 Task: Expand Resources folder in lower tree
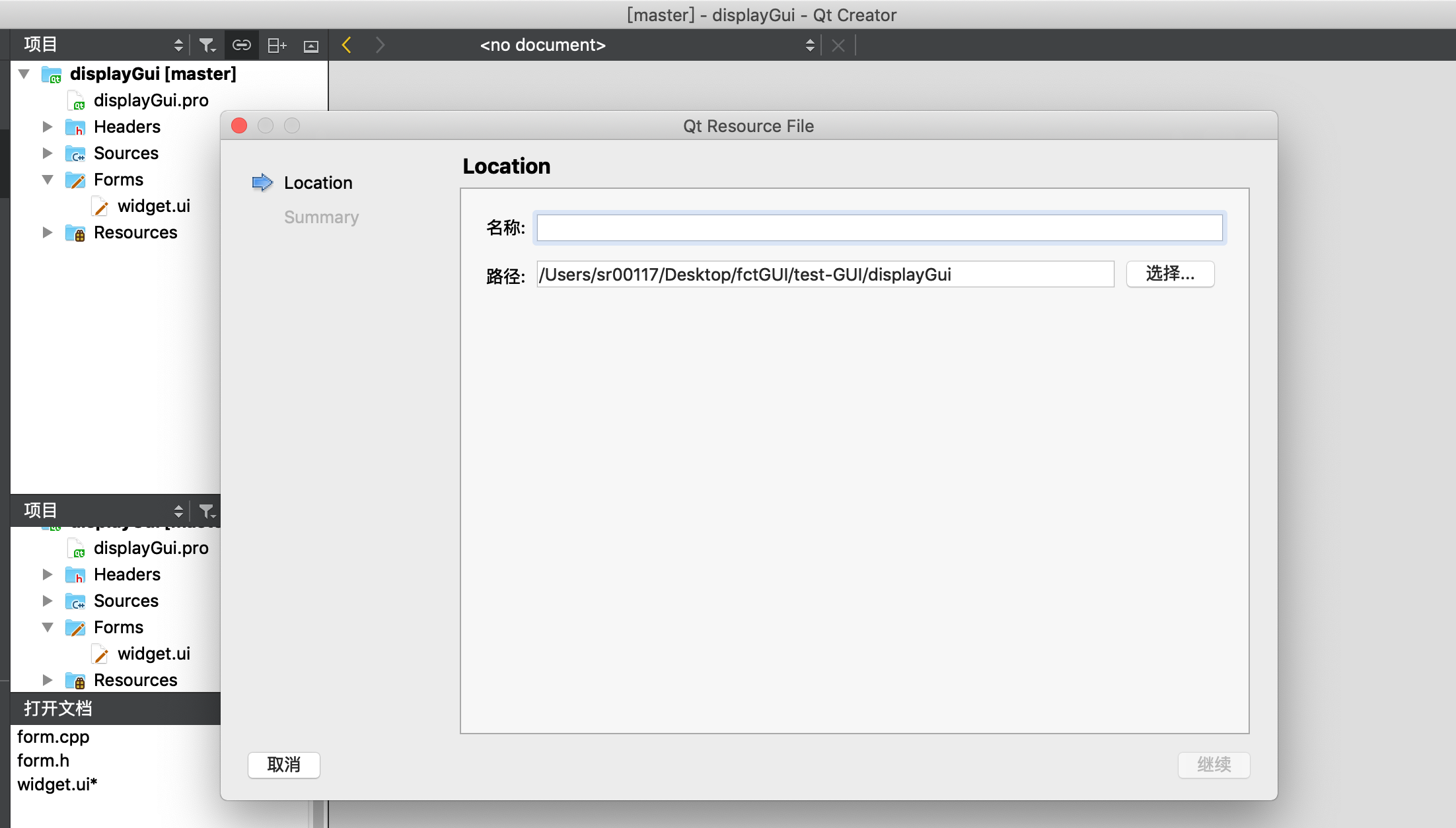[x=48, y=680]
